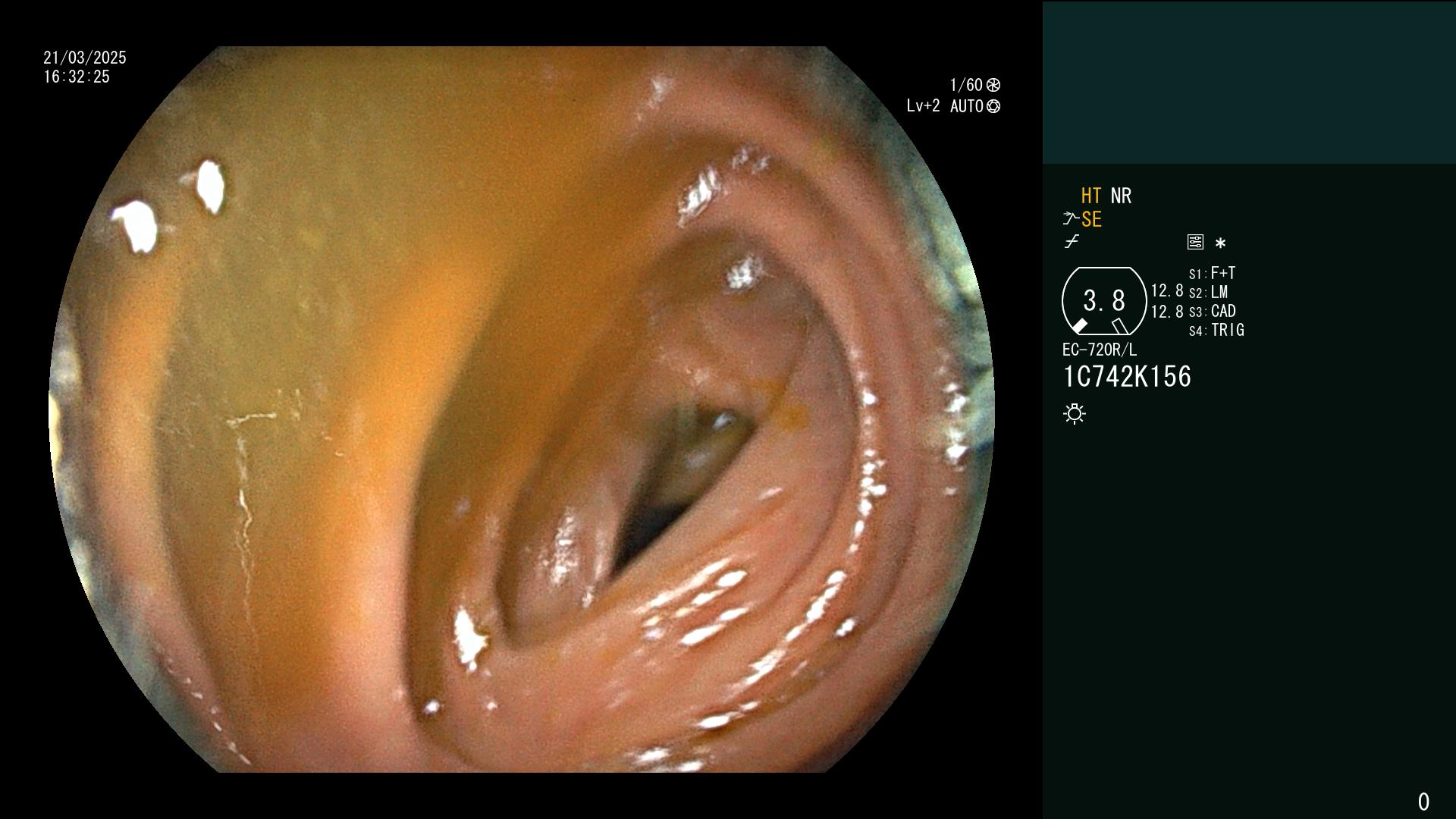Click the serial number 1C742K156
This screenshot has height=819, width=1456.
point(1127,377)
